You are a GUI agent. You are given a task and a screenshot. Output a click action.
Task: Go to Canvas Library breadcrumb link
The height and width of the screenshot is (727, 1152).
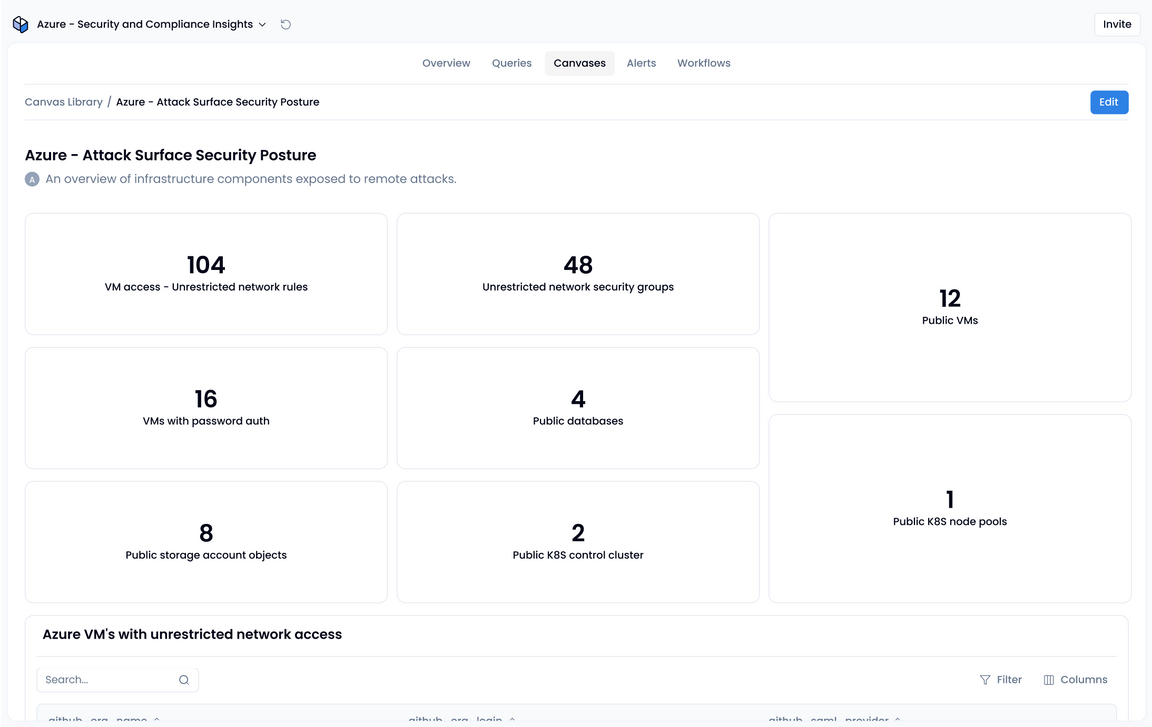[64, 102]
